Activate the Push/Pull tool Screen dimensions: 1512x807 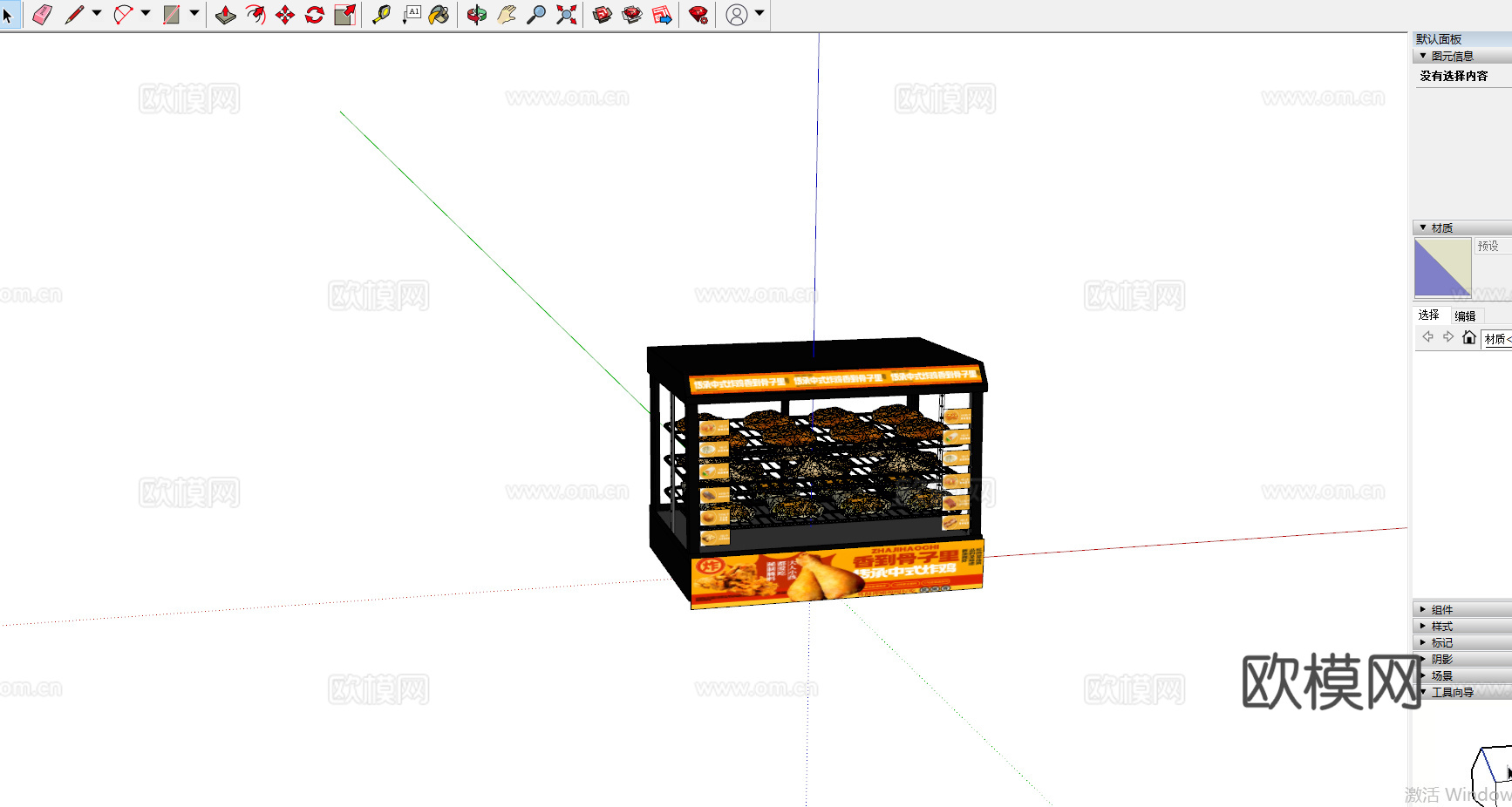coord(226,15)
